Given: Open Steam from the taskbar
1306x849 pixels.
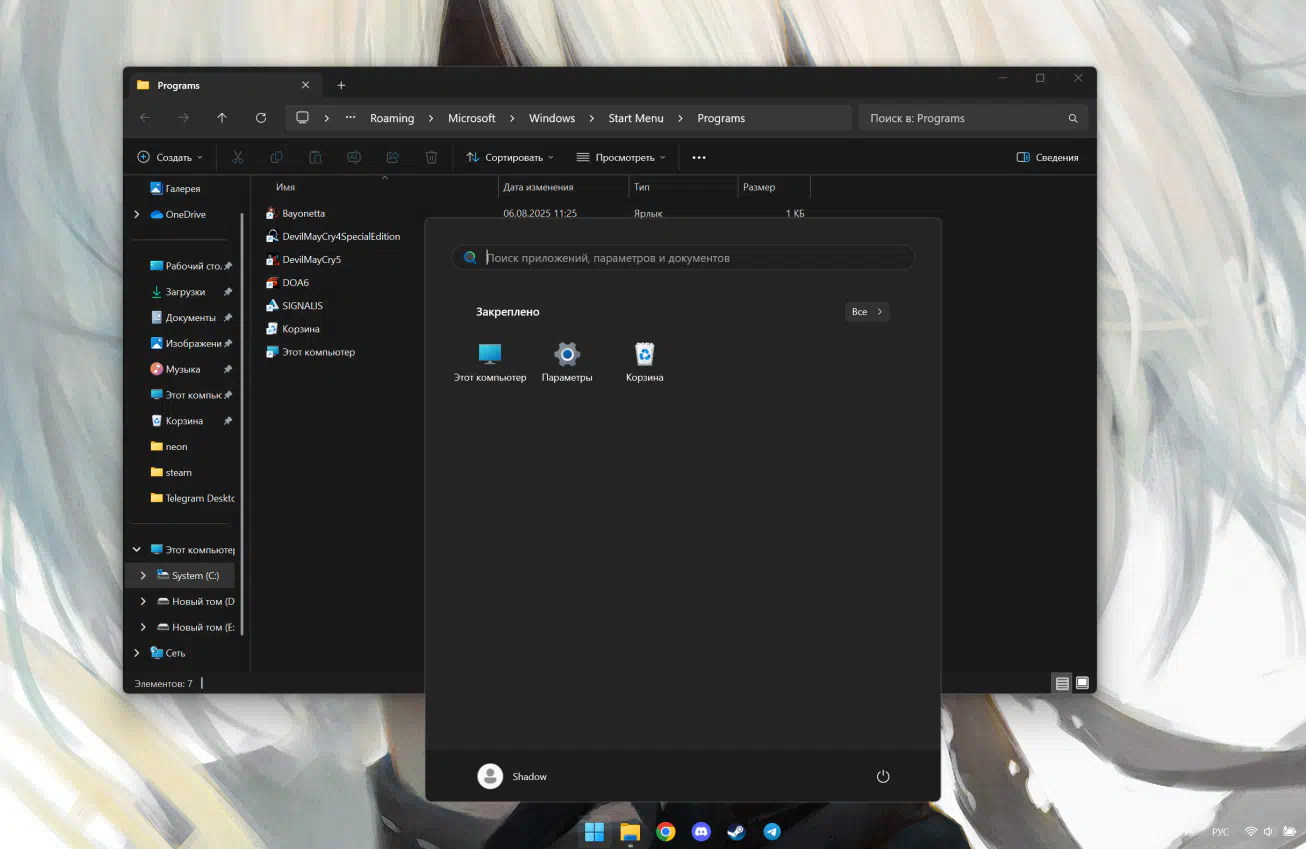Looking at the screenshot, I should coord(736,831).
